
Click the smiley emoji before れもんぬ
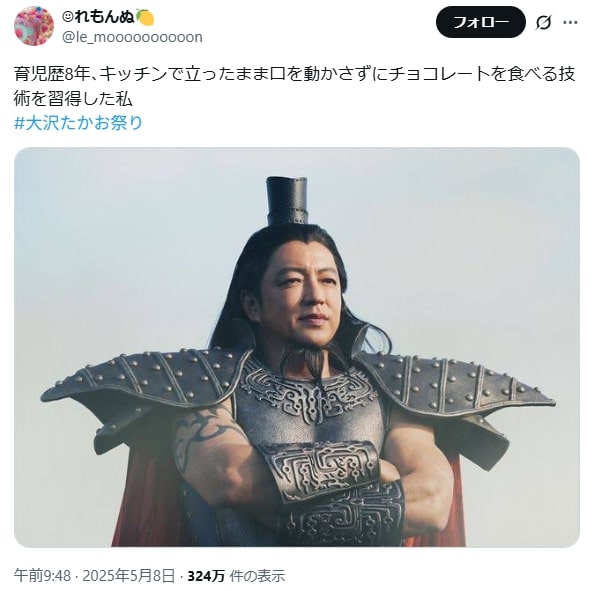click(x=68, y=17)
